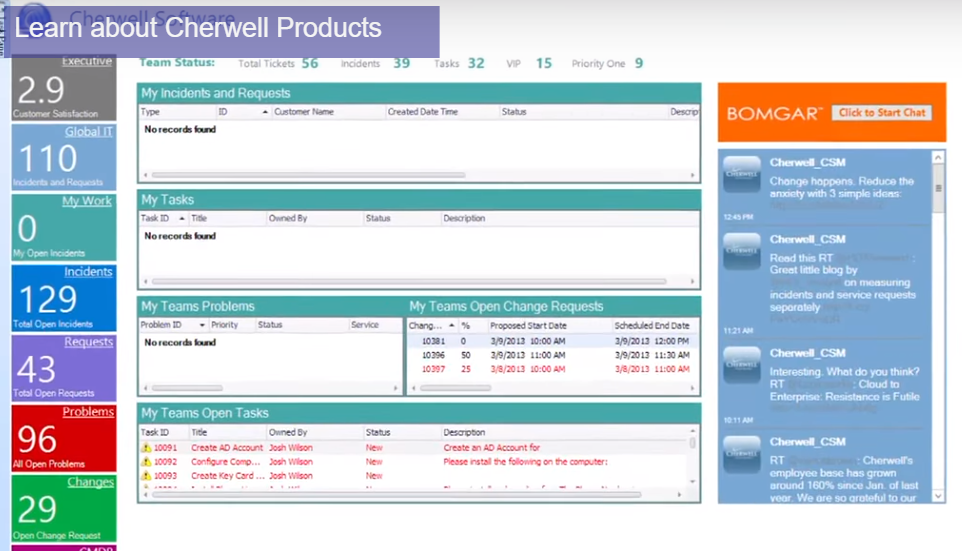This screenshot has width=962, height=551.
Task: Click Total Tickets count 56
Action: [x=310, y=63]
